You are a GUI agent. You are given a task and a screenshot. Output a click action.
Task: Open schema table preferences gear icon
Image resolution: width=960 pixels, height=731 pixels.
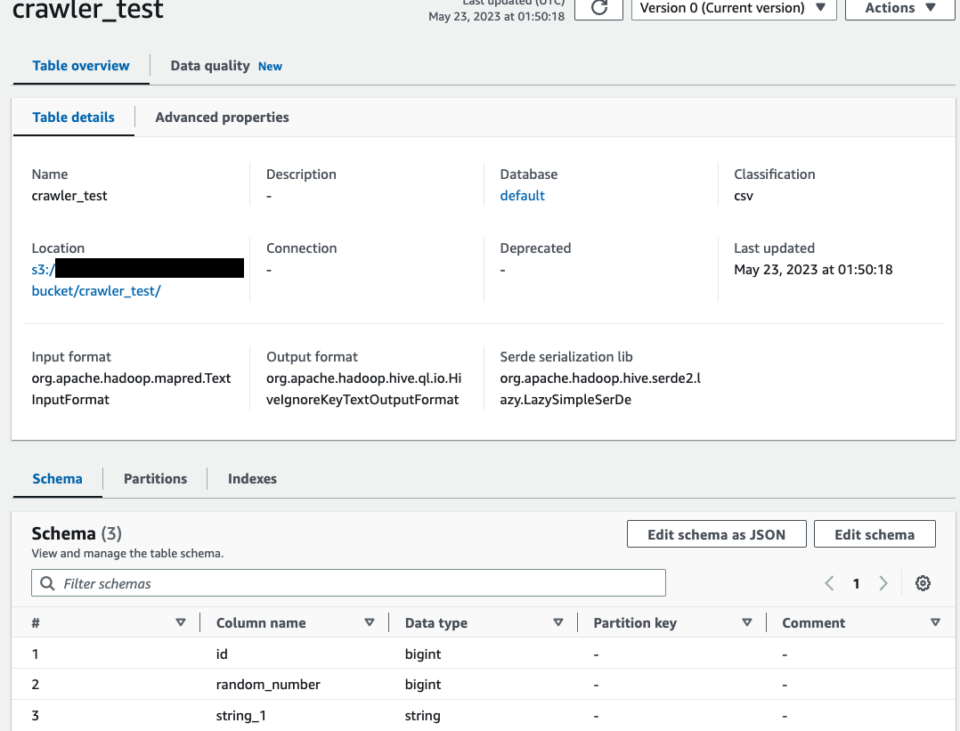[x=923, y=583]
